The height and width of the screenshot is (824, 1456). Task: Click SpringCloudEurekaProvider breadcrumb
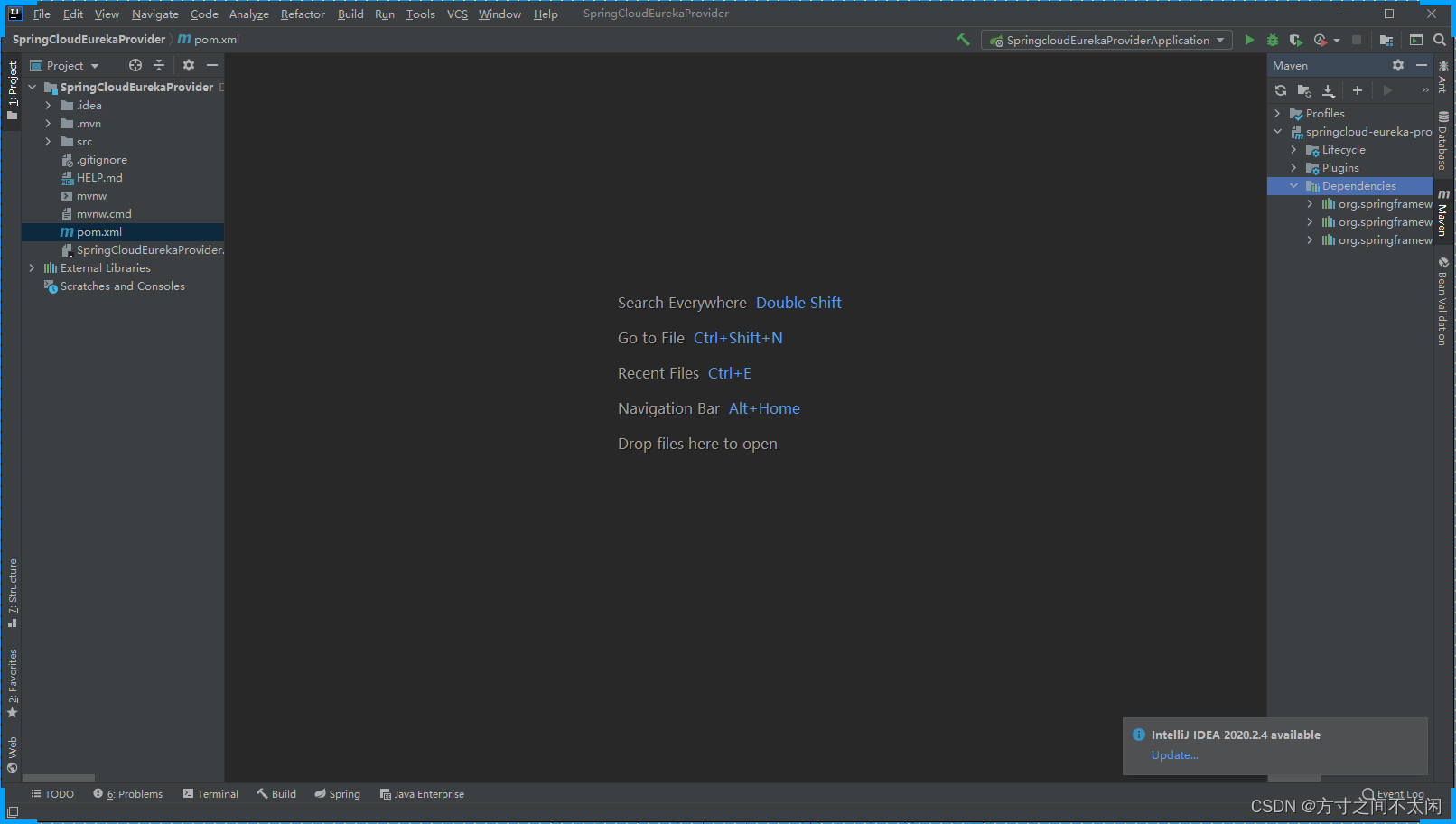tap(89, 40)
